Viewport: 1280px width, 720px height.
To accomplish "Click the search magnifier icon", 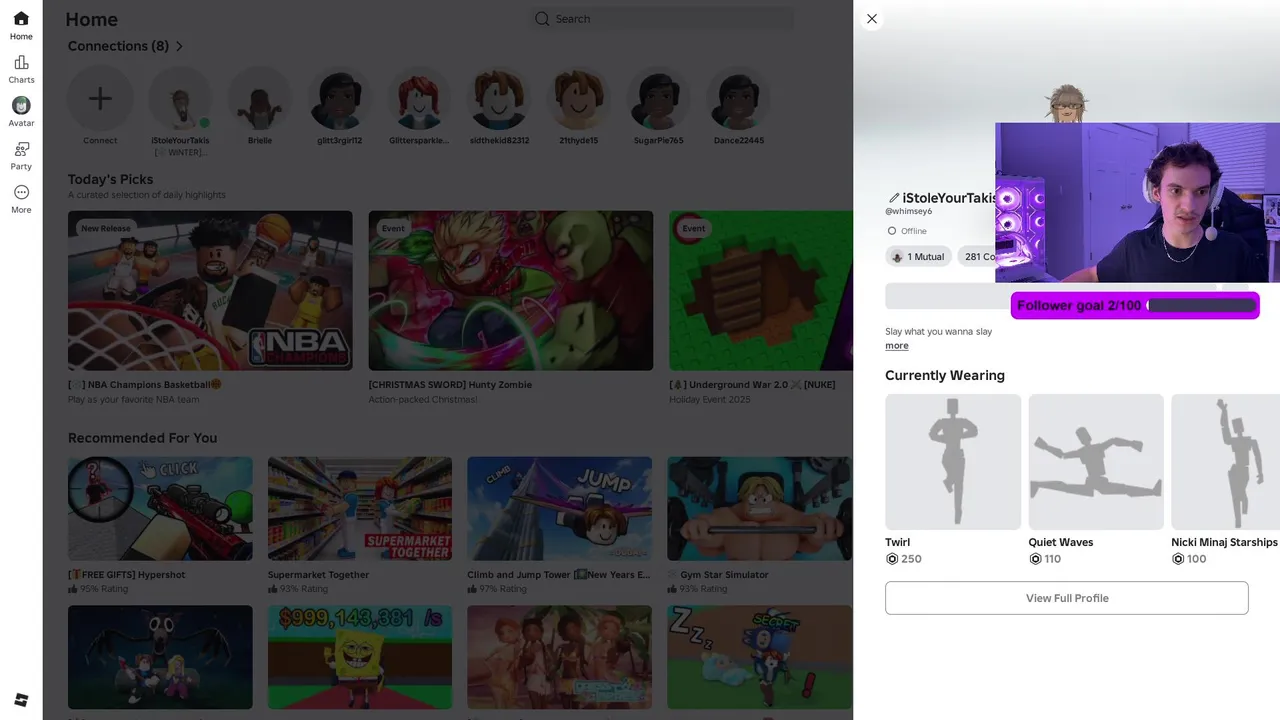I will [542, 19].
